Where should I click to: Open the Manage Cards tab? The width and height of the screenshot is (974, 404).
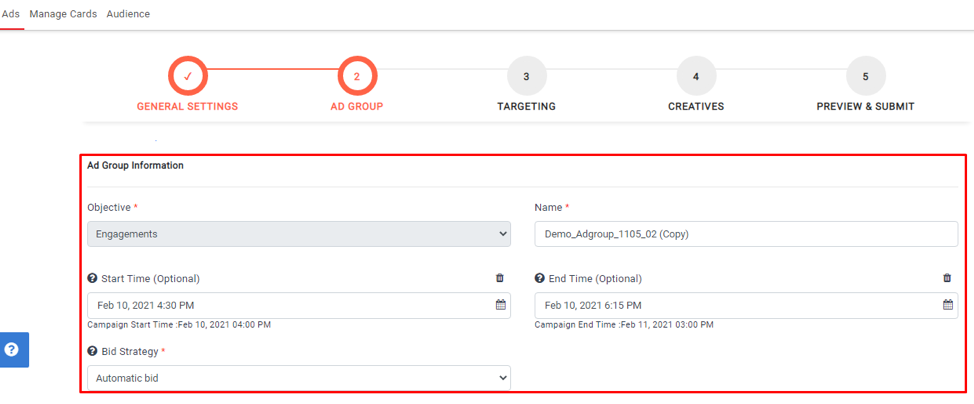pos(63,14)
